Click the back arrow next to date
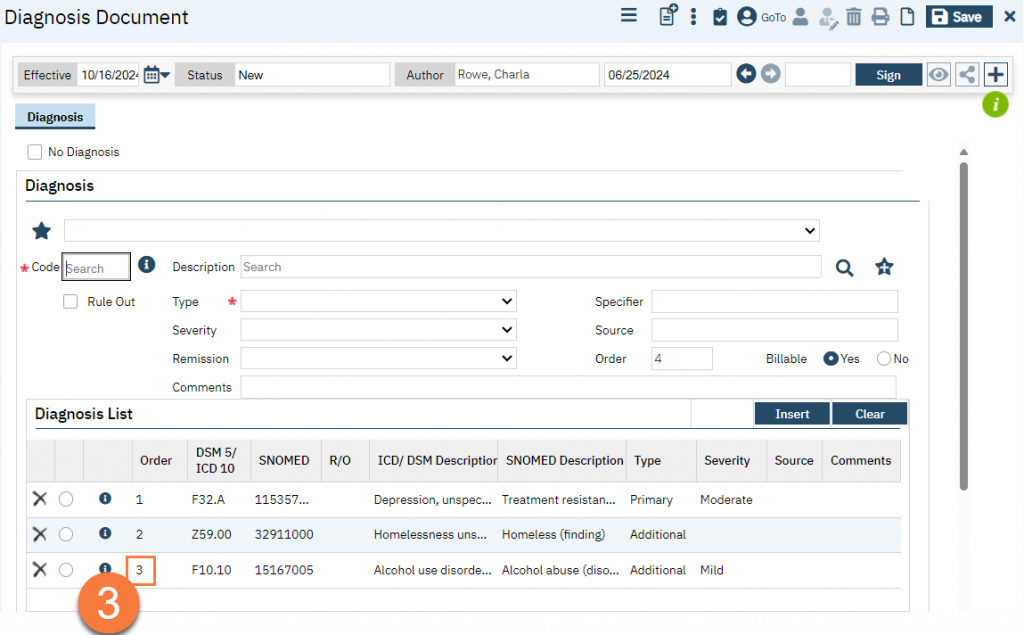This screenshot has width=1024, height=635. pos(746,75)
